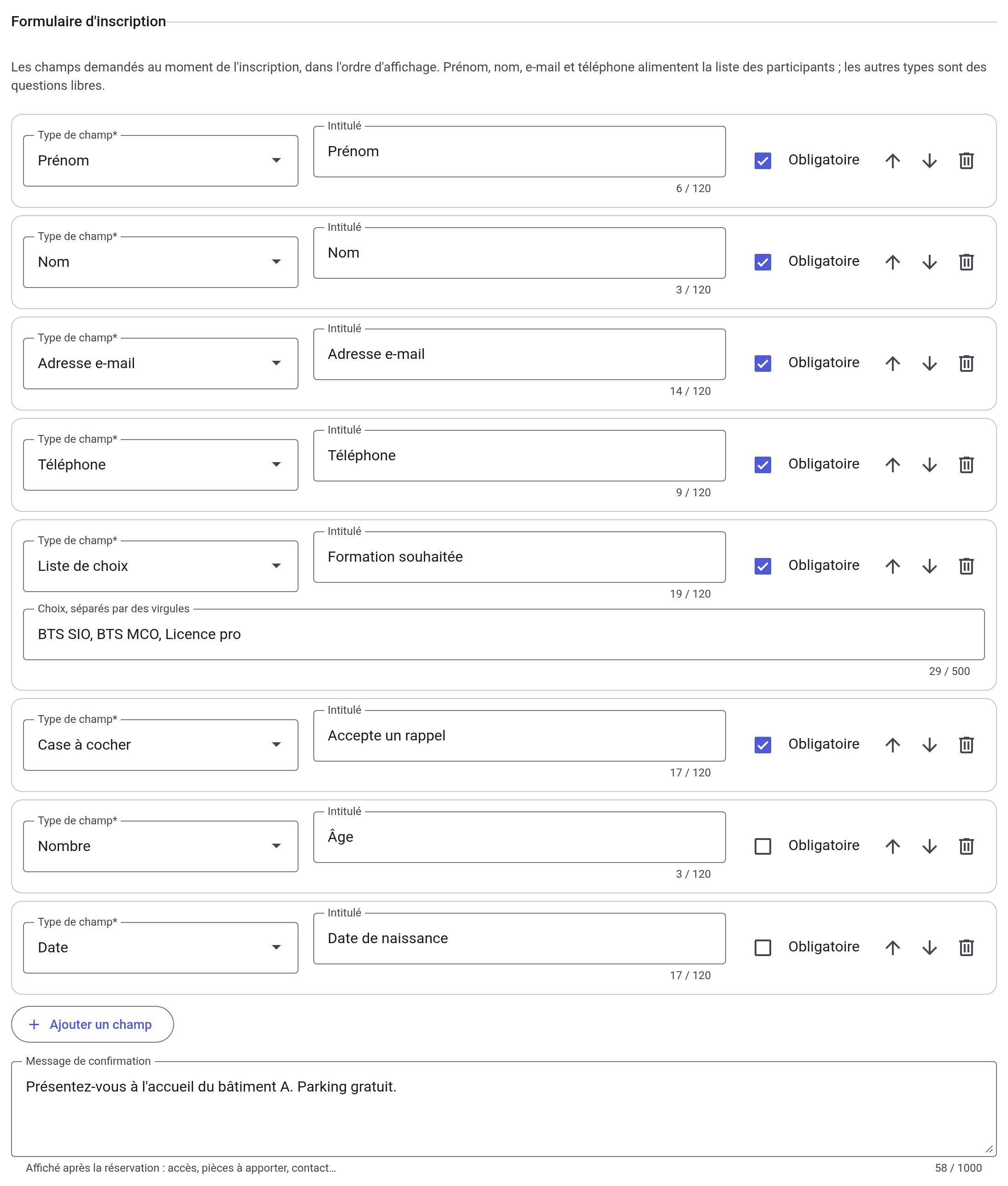Move the Nom field up
This screenshot has width=1008, height=1186.
(x=892, y=262)
